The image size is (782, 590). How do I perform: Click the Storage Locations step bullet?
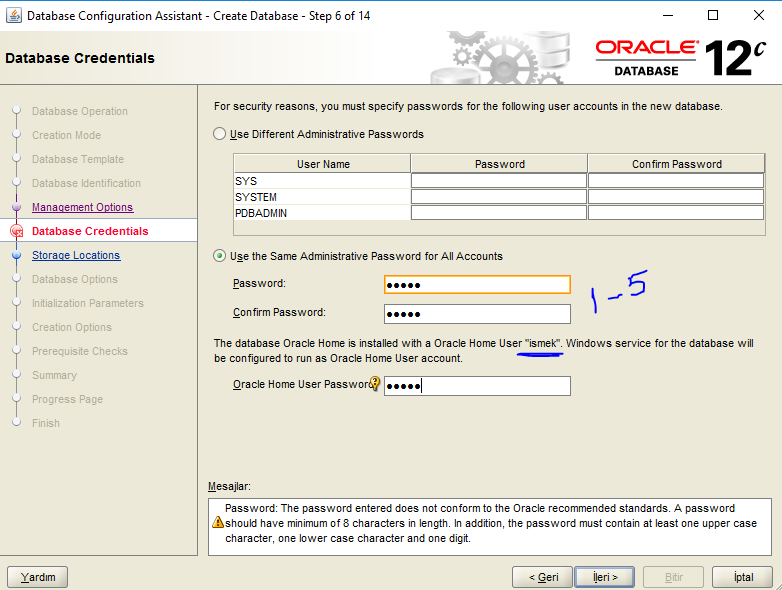[x=16, y=255]
